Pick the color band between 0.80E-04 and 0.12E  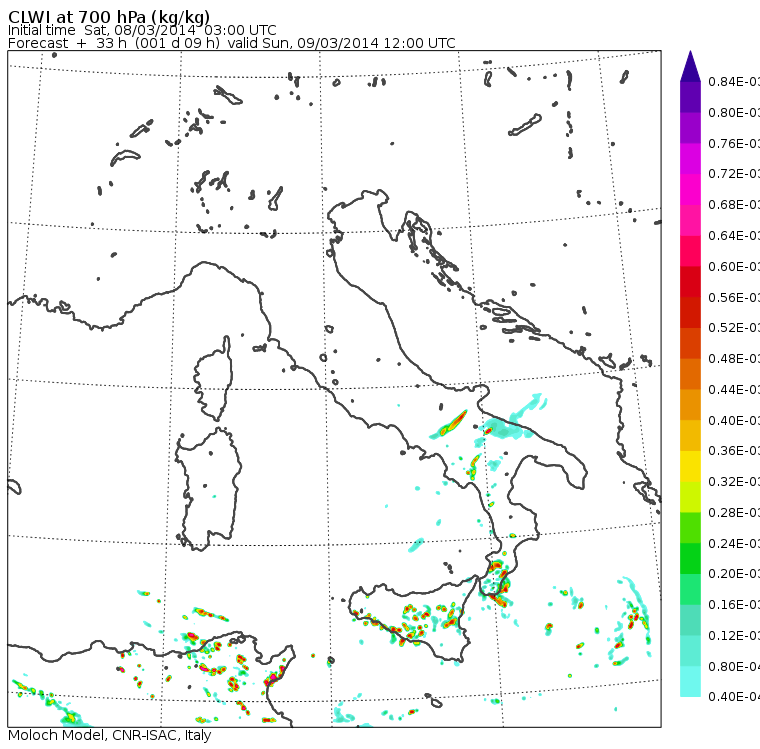pyautogui.click(x=690, y=651)
